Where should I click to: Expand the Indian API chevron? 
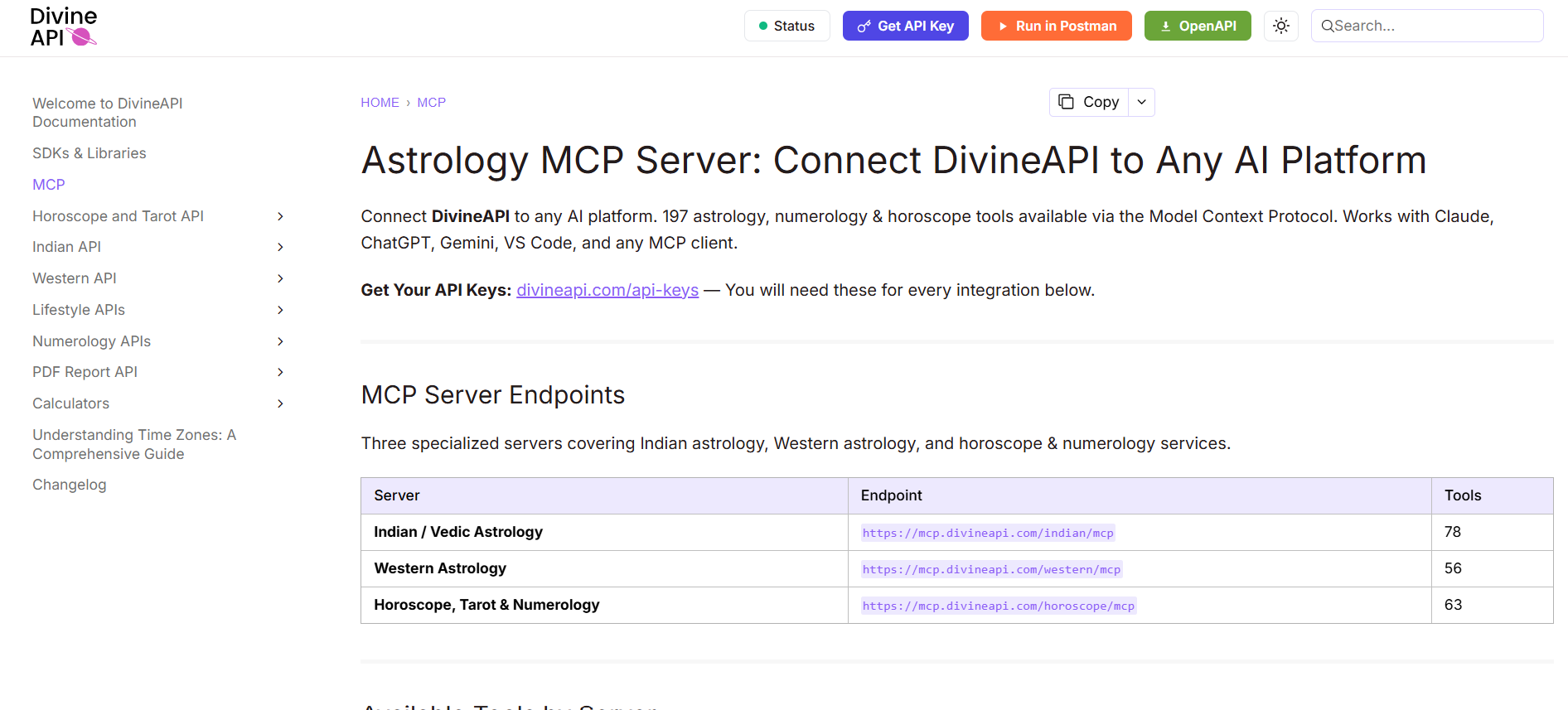pyautogui.click(x=280, y=247)
